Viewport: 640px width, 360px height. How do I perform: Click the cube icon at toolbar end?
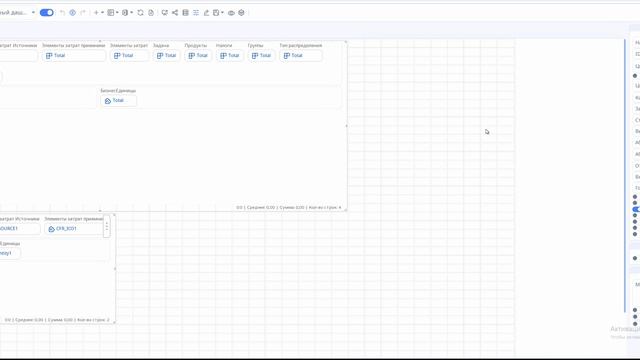tap(241, 13)
